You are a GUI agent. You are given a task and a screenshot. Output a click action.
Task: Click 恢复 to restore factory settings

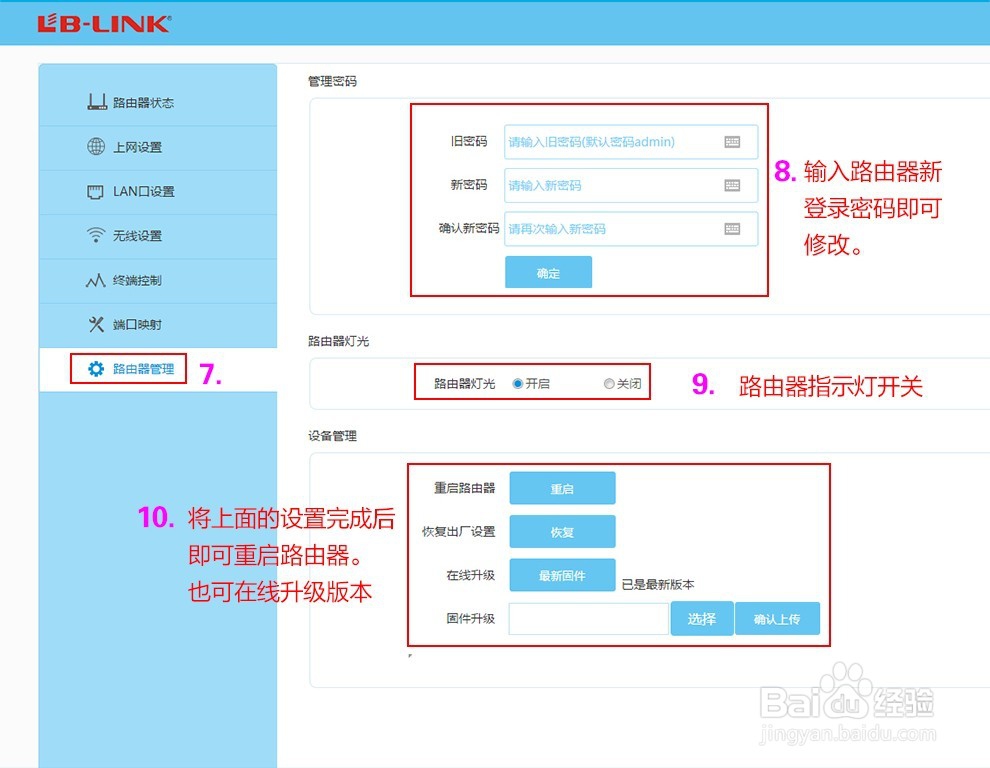coord(562,531)
